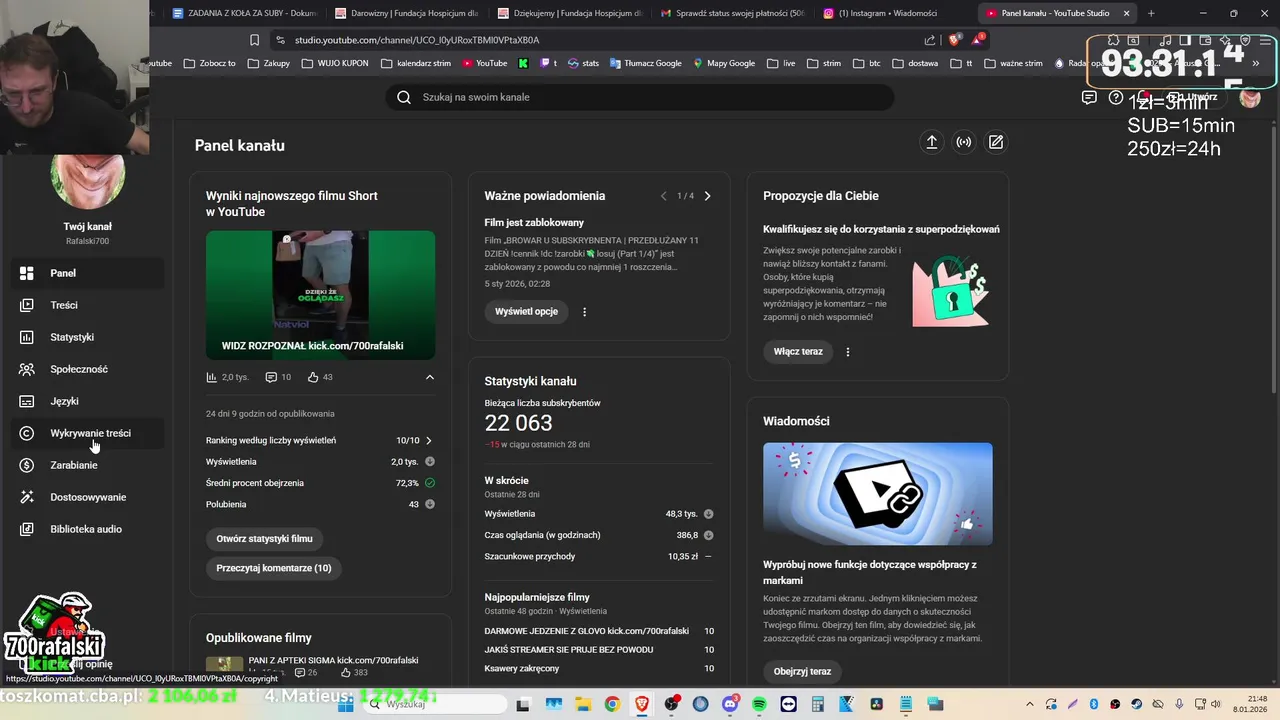Open WUJO KUPON bookmark folder
Screen dimensions: 1280x720
coord(334,63)
